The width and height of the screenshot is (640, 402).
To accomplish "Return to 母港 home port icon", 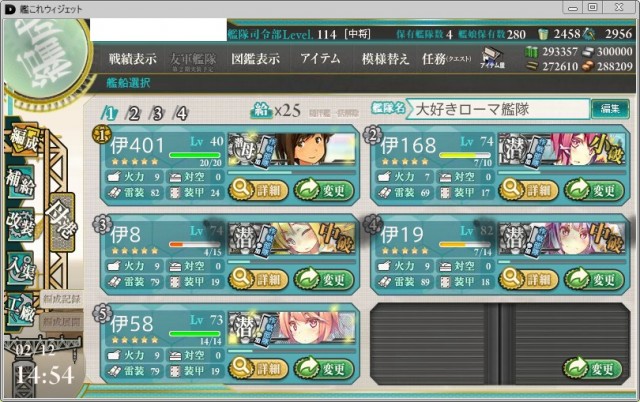I will click(62, 223).
